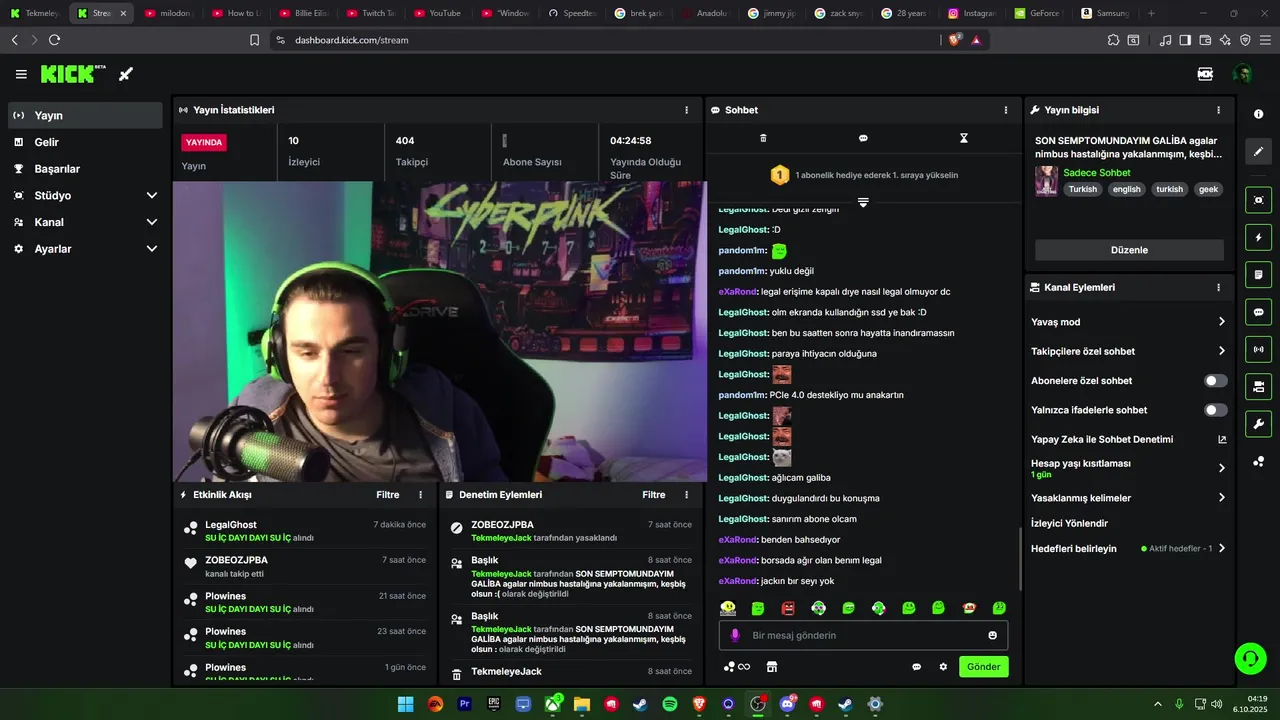1280x720 pixels.
Task: Click the chat bubble icon in Sohbet toolbar
Action: [863, 138]
